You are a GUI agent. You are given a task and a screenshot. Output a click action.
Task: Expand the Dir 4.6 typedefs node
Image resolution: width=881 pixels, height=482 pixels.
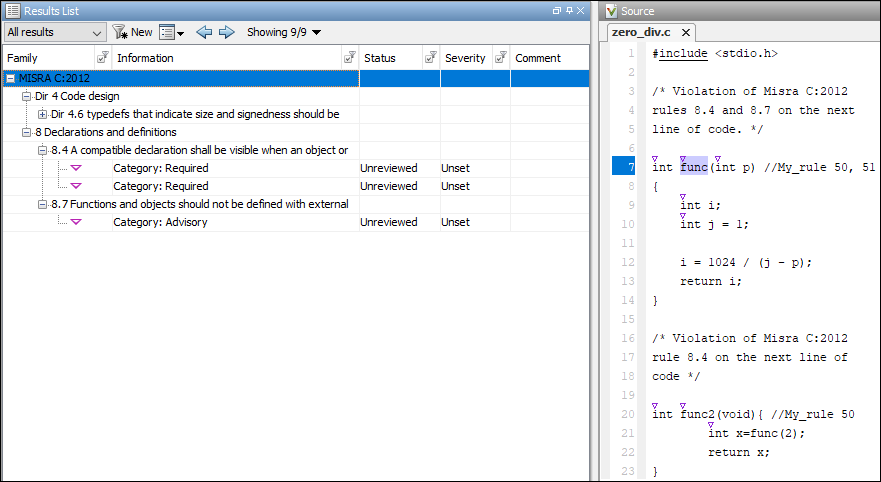(42, 114)
